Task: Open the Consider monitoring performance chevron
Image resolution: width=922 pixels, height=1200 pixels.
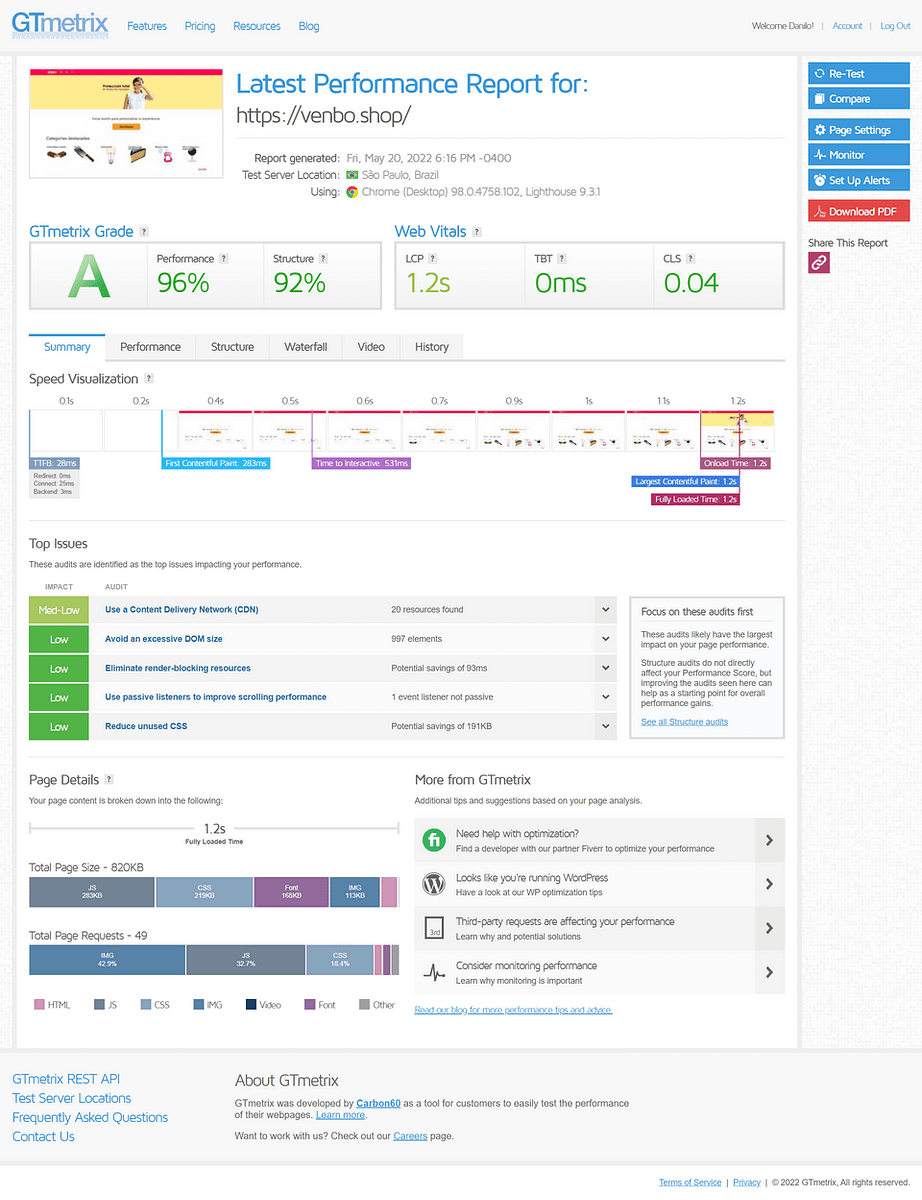Action: [769, 972]
